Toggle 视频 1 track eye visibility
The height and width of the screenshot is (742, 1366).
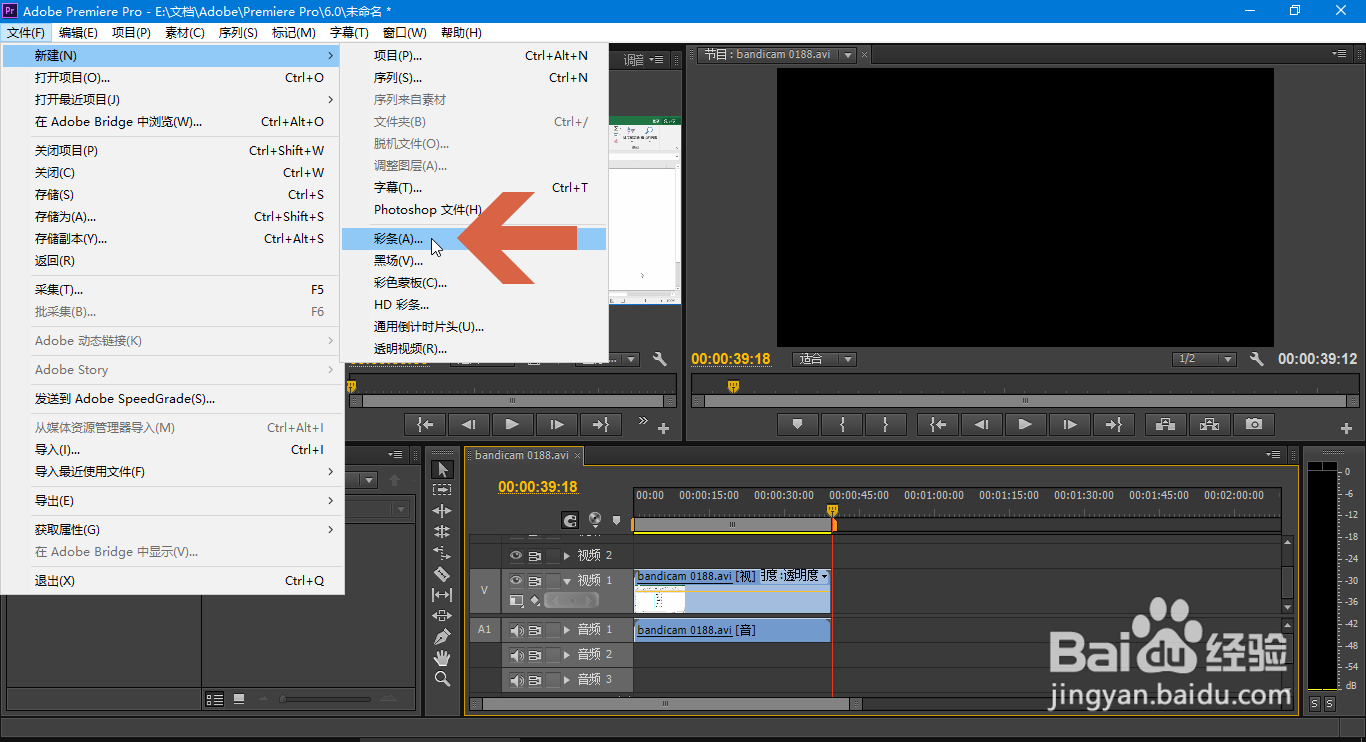click(x=516, y=580)
